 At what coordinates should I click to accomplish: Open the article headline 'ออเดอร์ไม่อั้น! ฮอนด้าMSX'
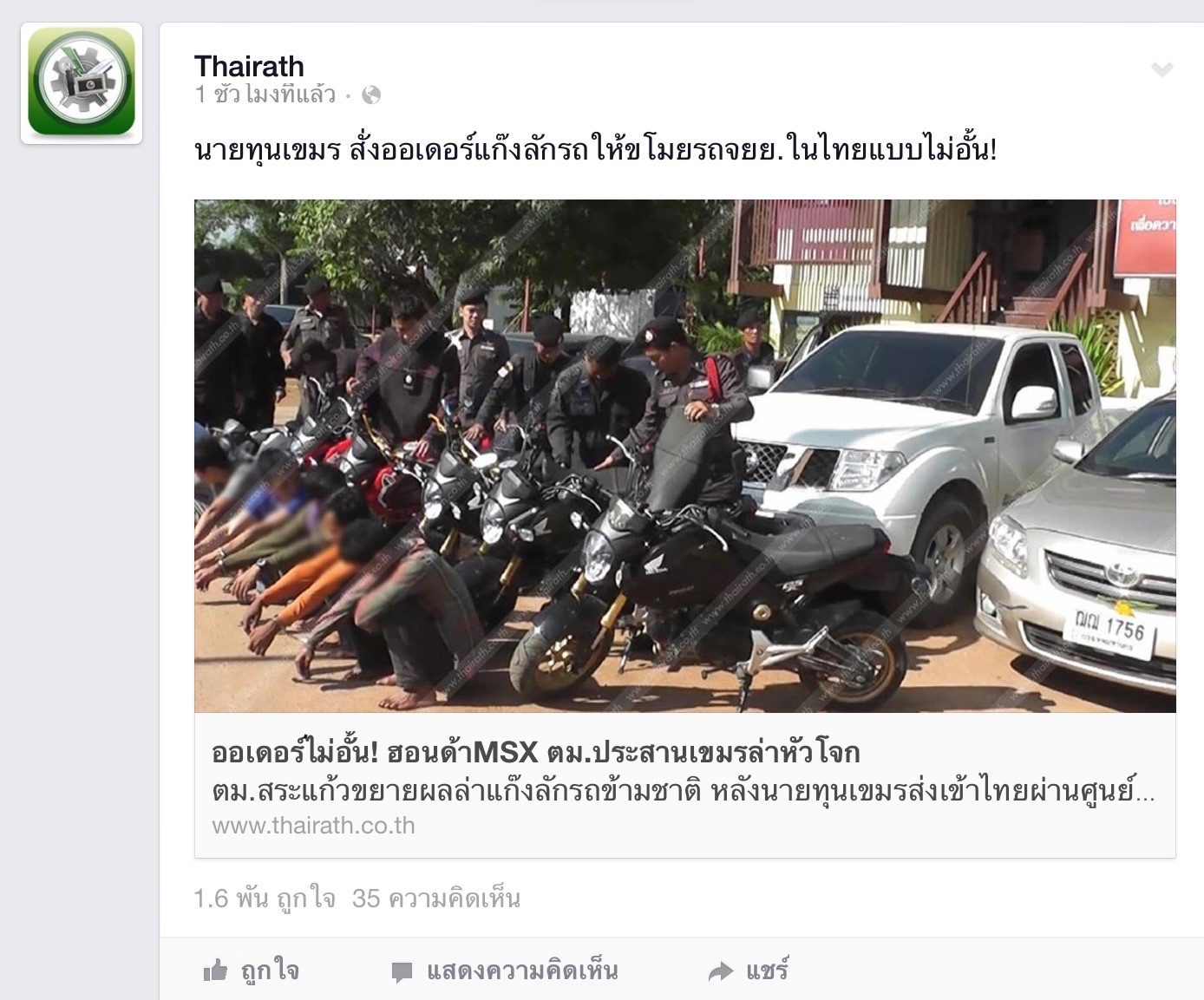535,752
